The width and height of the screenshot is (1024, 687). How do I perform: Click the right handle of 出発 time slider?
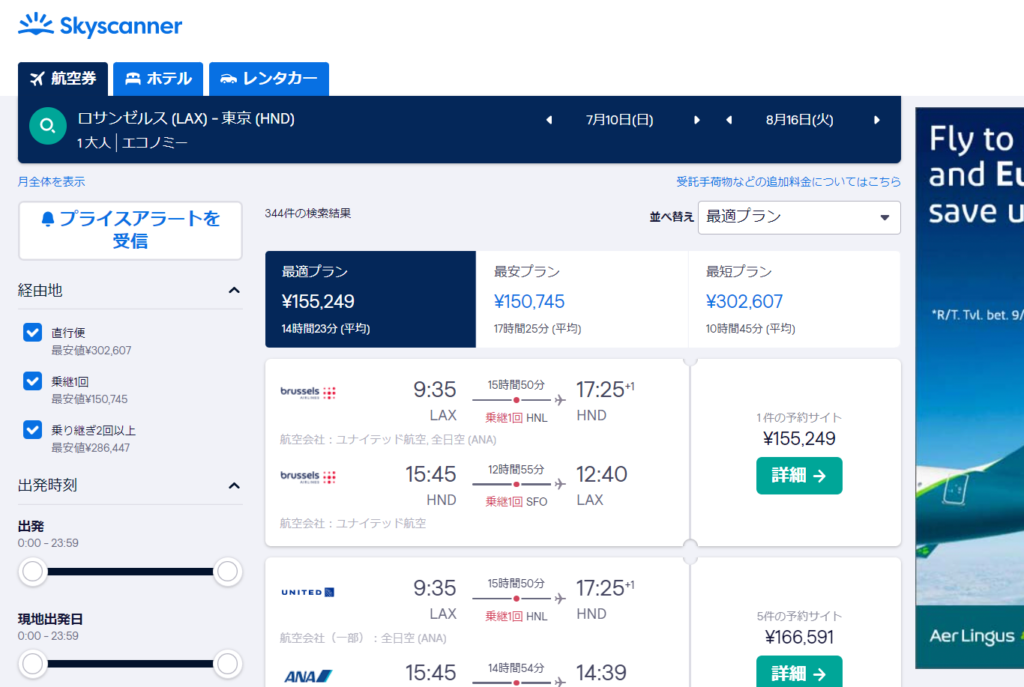pos(227,571)
